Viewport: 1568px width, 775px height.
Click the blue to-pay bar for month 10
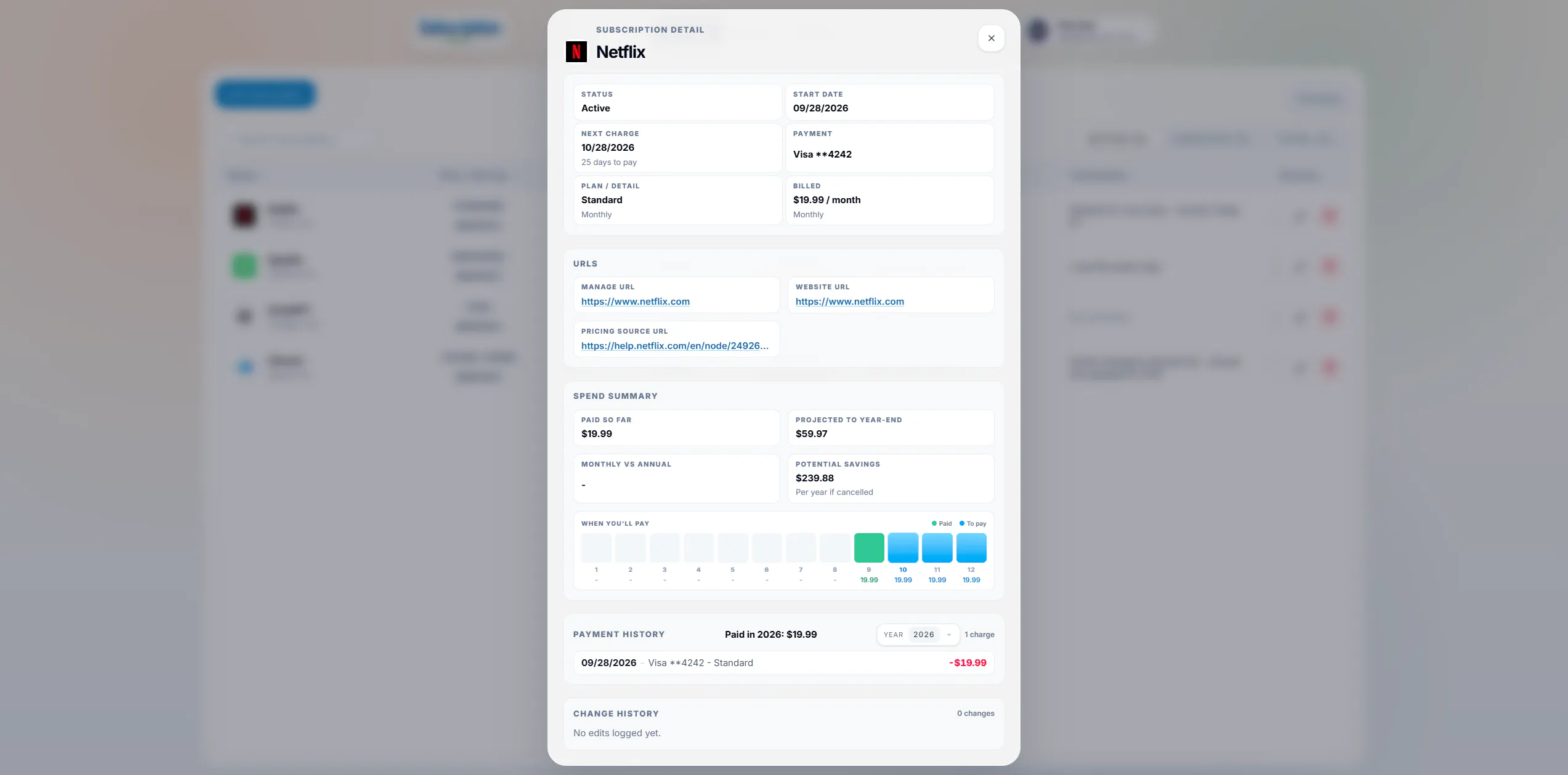click(903, 548)
